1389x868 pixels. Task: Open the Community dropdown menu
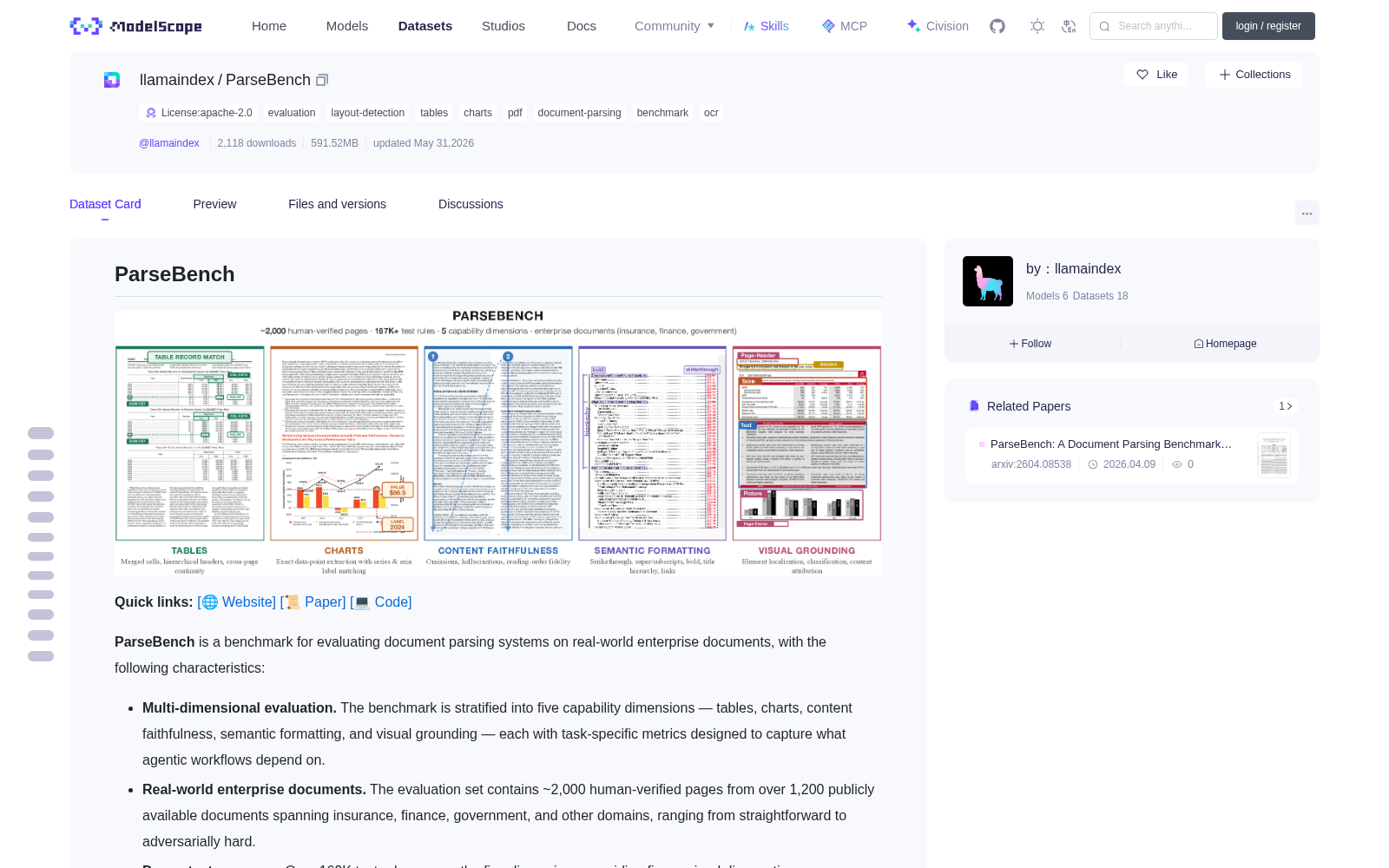pyautogui.click(x=675, y=26)
